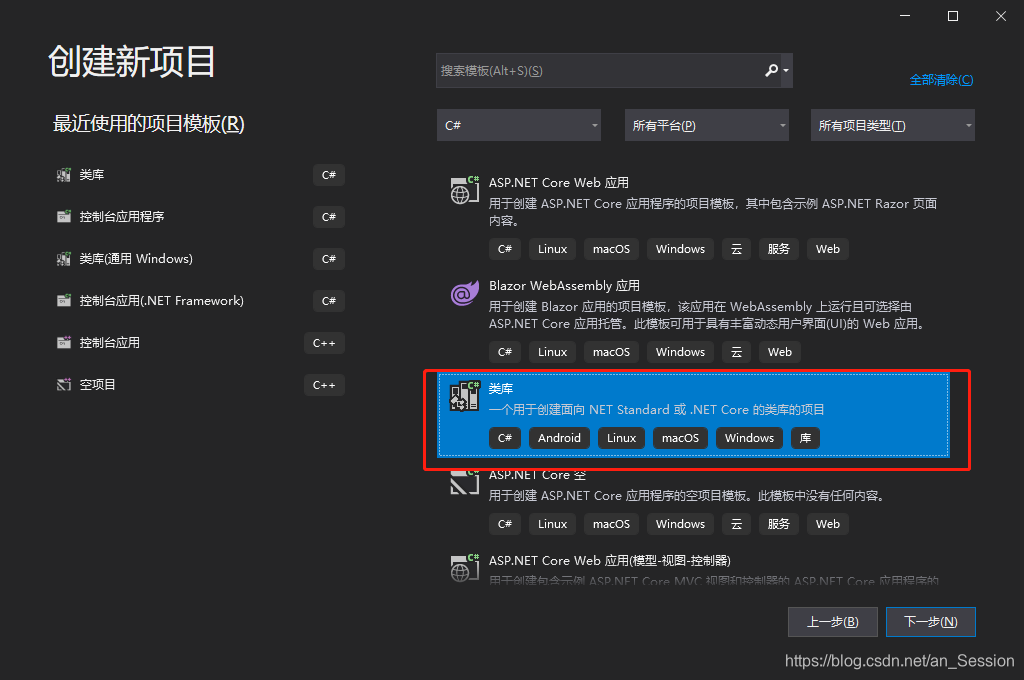Click C# badge beside recent 类库
The image size is (1024, 680).
[x=328, y=175]
